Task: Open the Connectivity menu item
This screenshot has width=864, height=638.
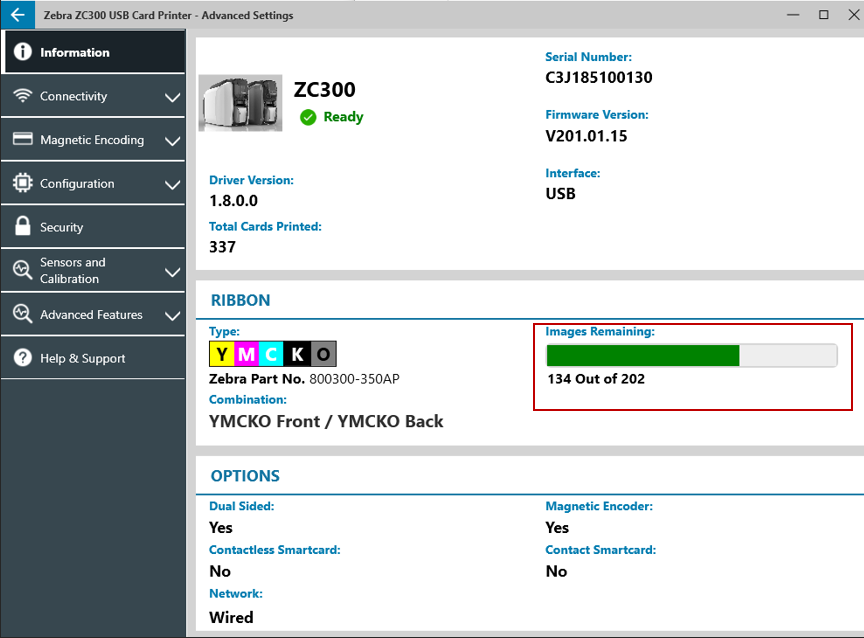Action: tap(93, 96)
